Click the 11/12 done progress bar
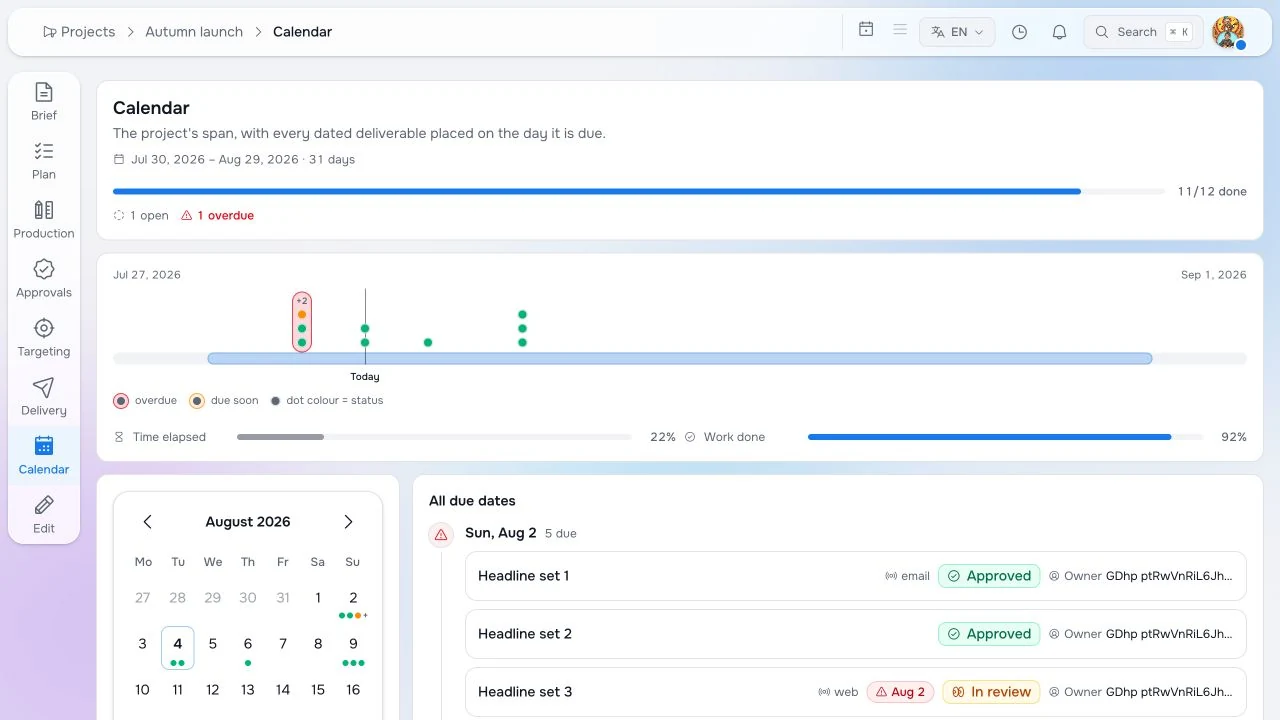The height and width of the screenshot is (720, 1280). pyautogui.click(x=639, y=191)
